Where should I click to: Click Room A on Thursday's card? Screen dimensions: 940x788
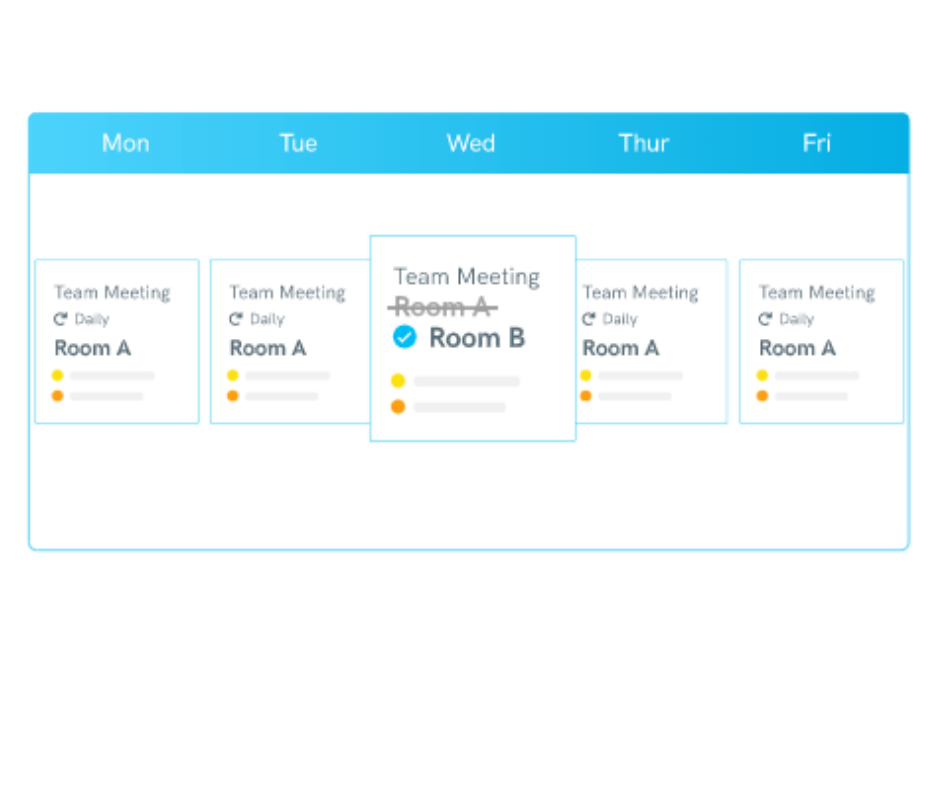coord(621,348)
